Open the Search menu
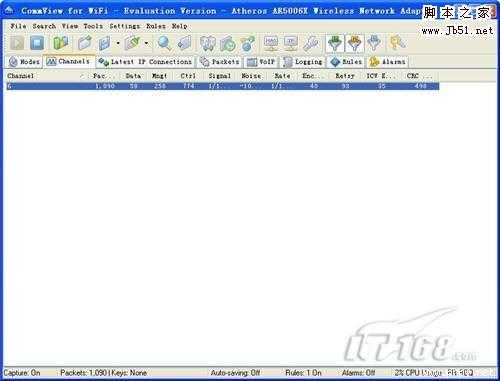The width and height of the screenshot is (500, 381). 44,26
